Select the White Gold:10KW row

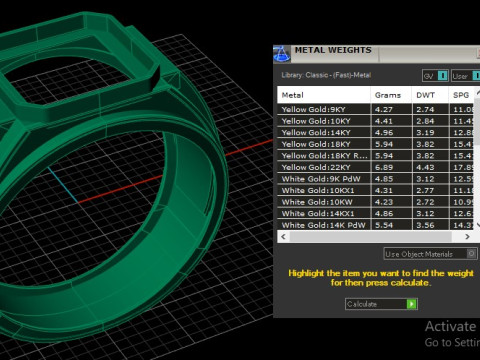[x=375, y=202]
